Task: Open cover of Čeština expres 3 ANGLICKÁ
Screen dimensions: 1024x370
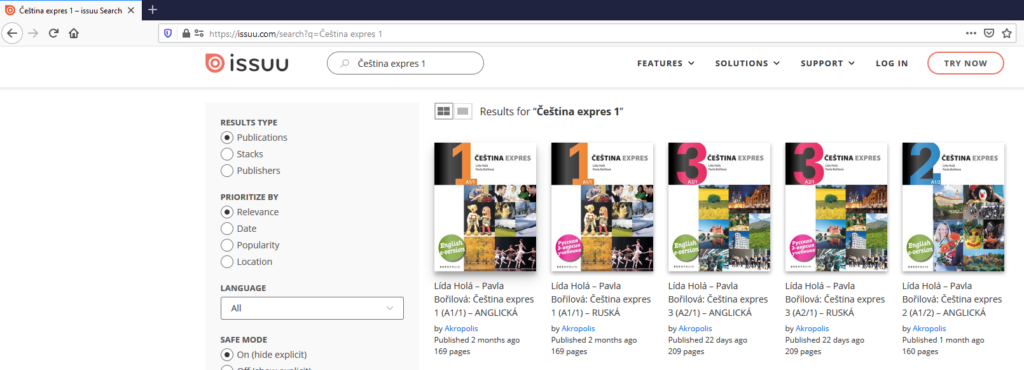Action: pos(719,207)
